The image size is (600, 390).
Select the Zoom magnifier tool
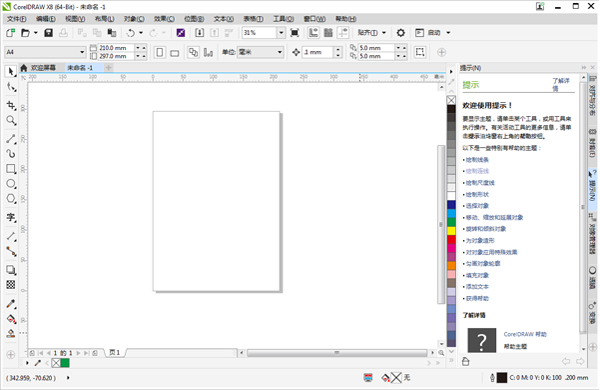[x=11, y=121]
